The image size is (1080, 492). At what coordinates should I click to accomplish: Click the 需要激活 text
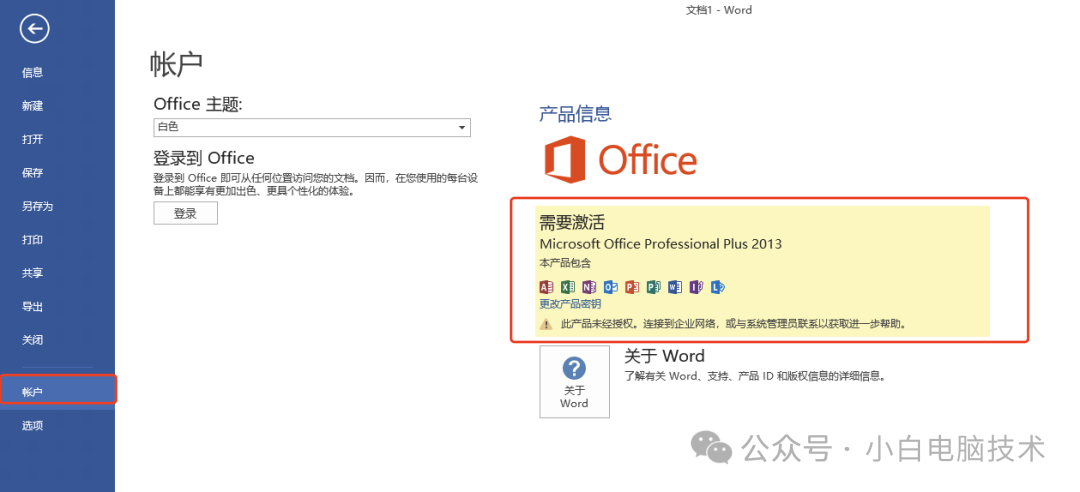coord(572,223)
